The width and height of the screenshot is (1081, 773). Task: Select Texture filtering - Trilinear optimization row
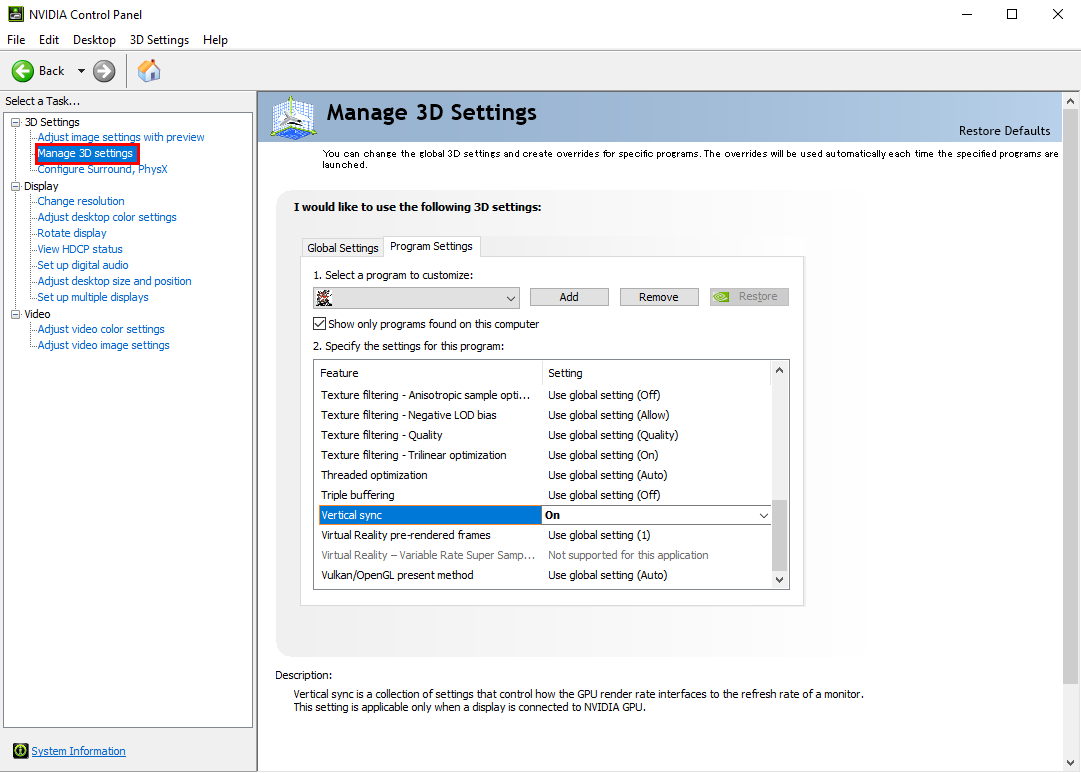click(x=544, y=455)
